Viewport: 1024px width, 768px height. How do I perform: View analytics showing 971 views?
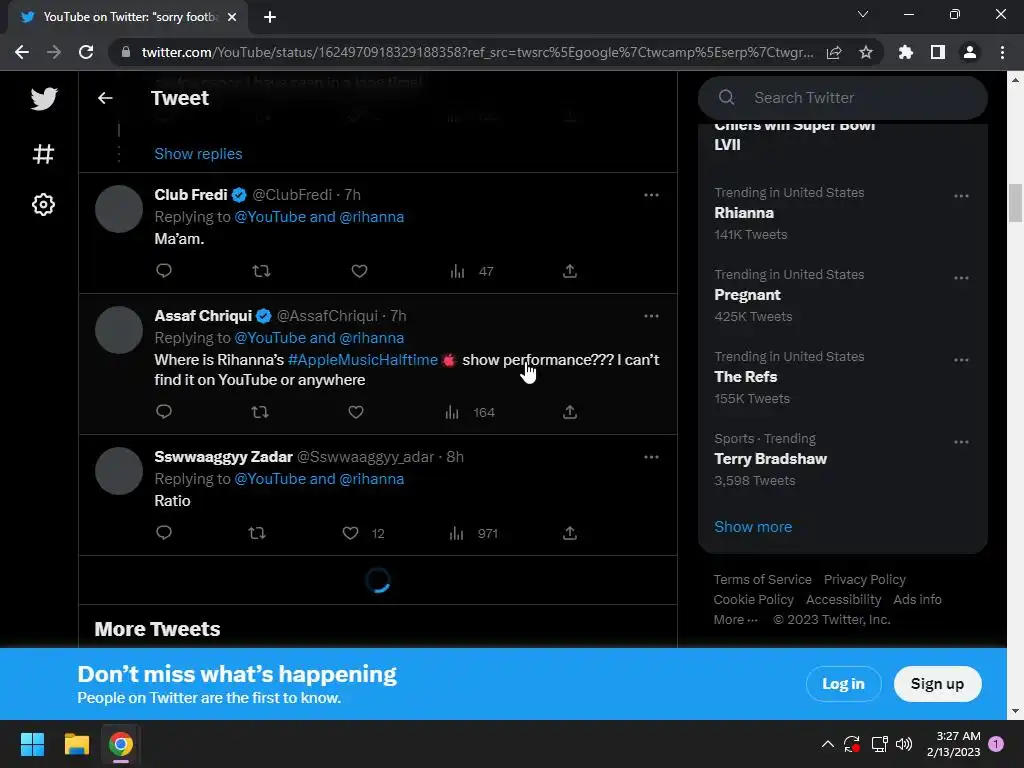(473, 534)
